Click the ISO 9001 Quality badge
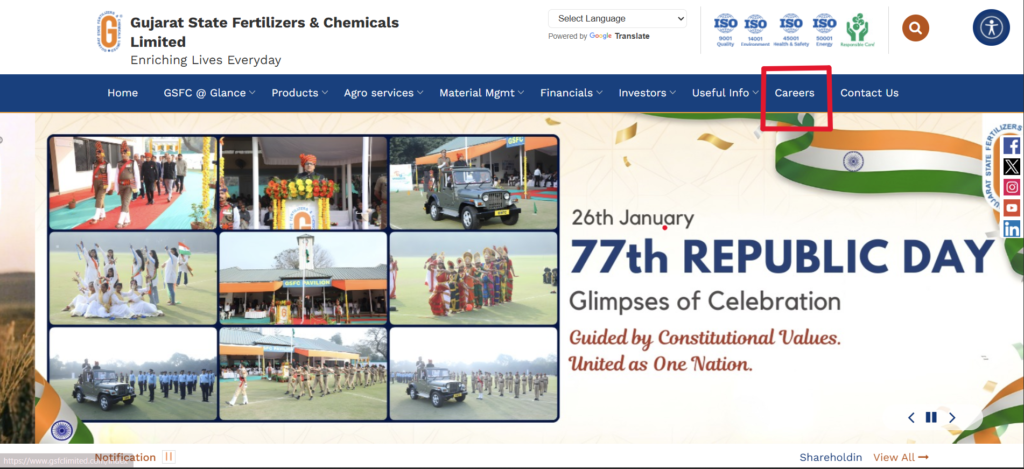The height and width of the screenshot is (469, 1024). (725, 31)
